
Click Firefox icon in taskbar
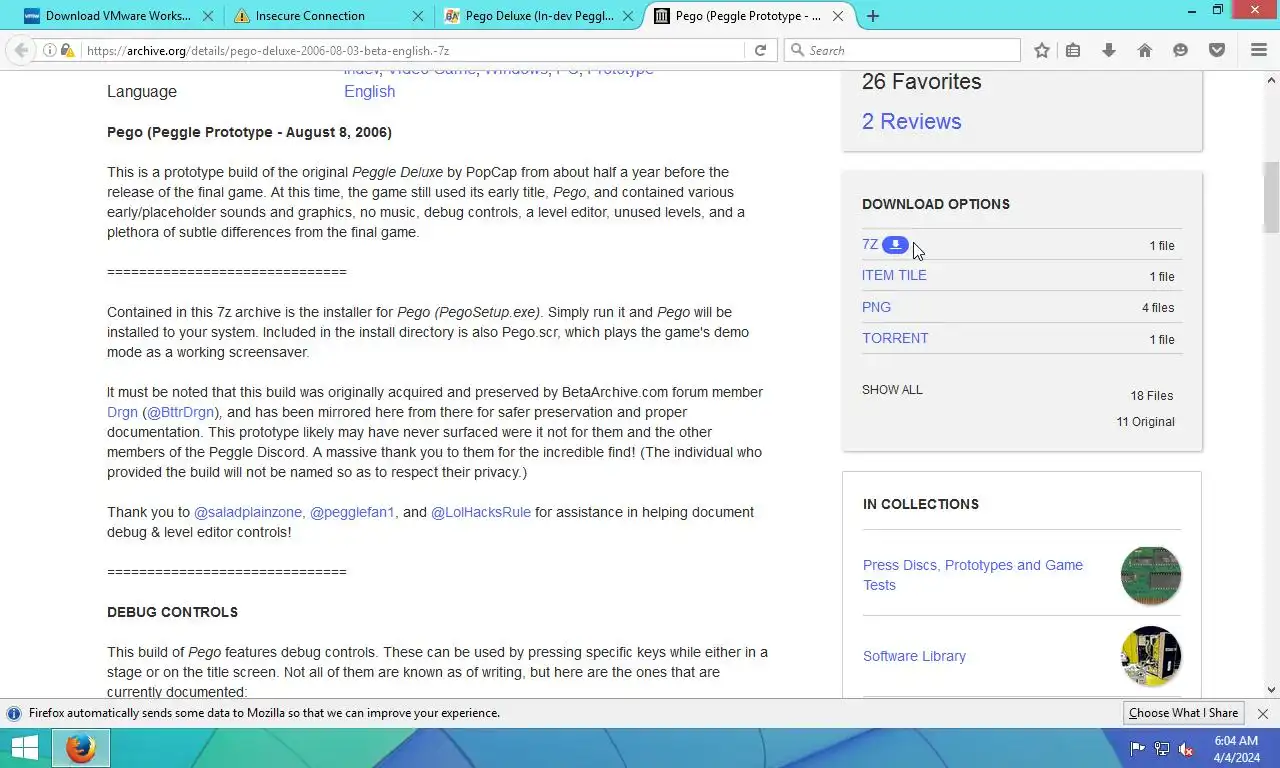point(80,748)
